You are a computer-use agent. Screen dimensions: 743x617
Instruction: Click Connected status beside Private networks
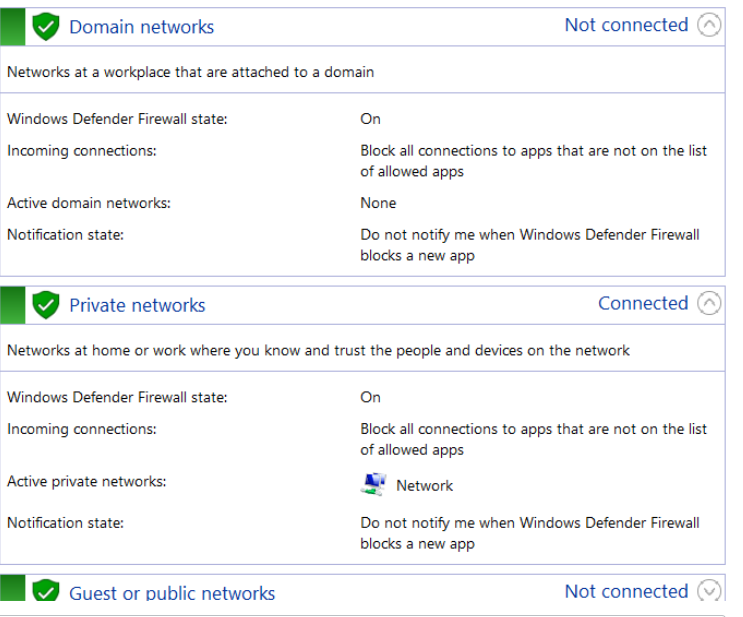tap(643, 303)
